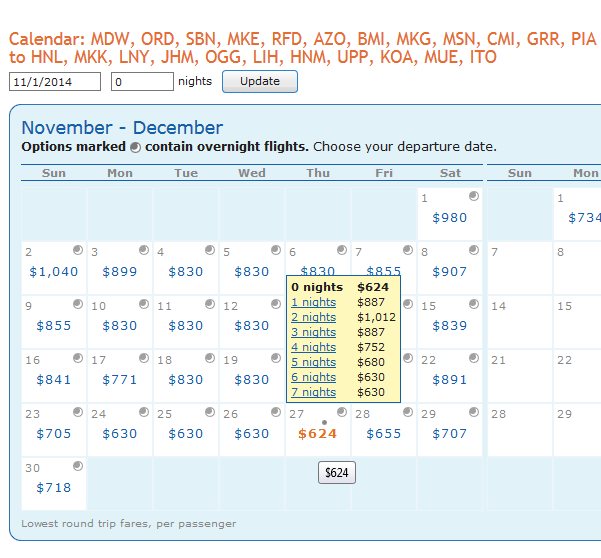This screenshot has width=601, height=558.
Task: Choose the $771 fare on November 17
Action: (x=120, y=379)
